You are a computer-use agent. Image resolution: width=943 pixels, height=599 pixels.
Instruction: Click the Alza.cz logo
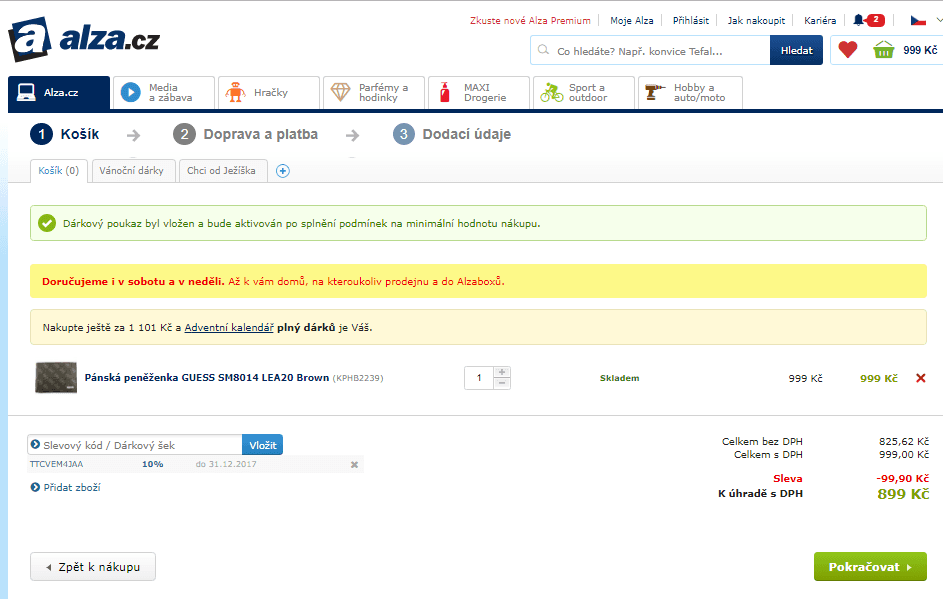coord(84,40)
